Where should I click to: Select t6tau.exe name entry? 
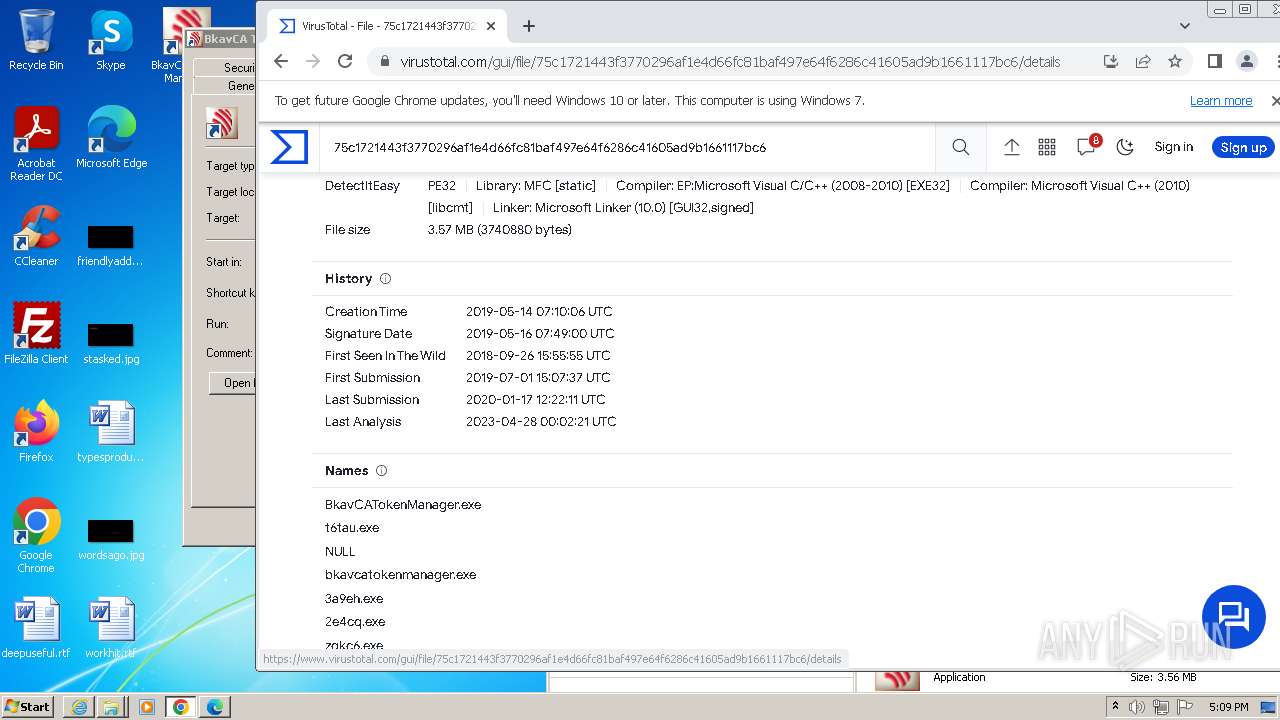pos(352,528)
